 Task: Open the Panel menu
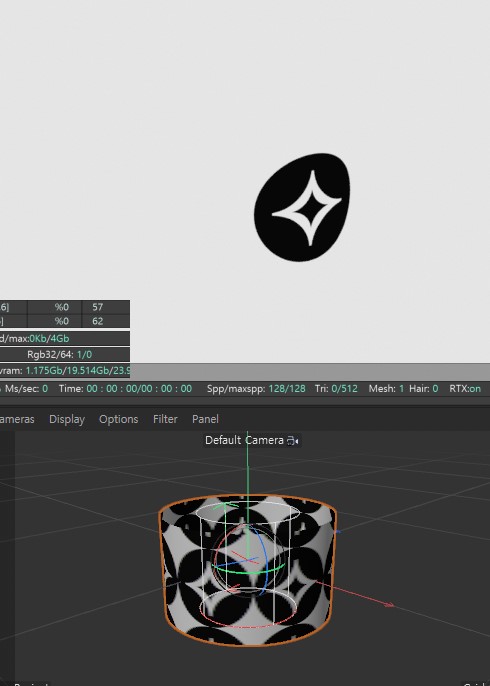205,419
